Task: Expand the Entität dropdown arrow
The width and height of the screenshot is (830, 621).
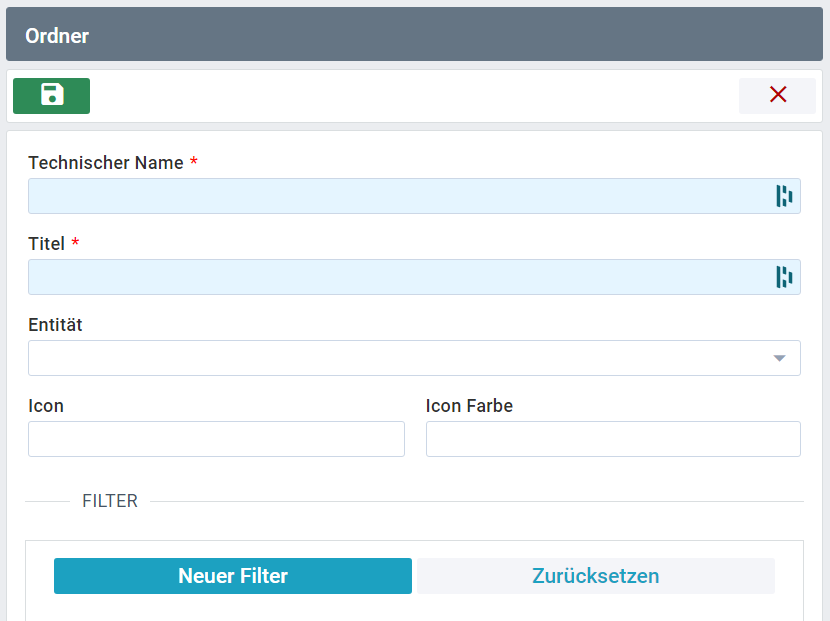Action: click(x=779, y=358)
